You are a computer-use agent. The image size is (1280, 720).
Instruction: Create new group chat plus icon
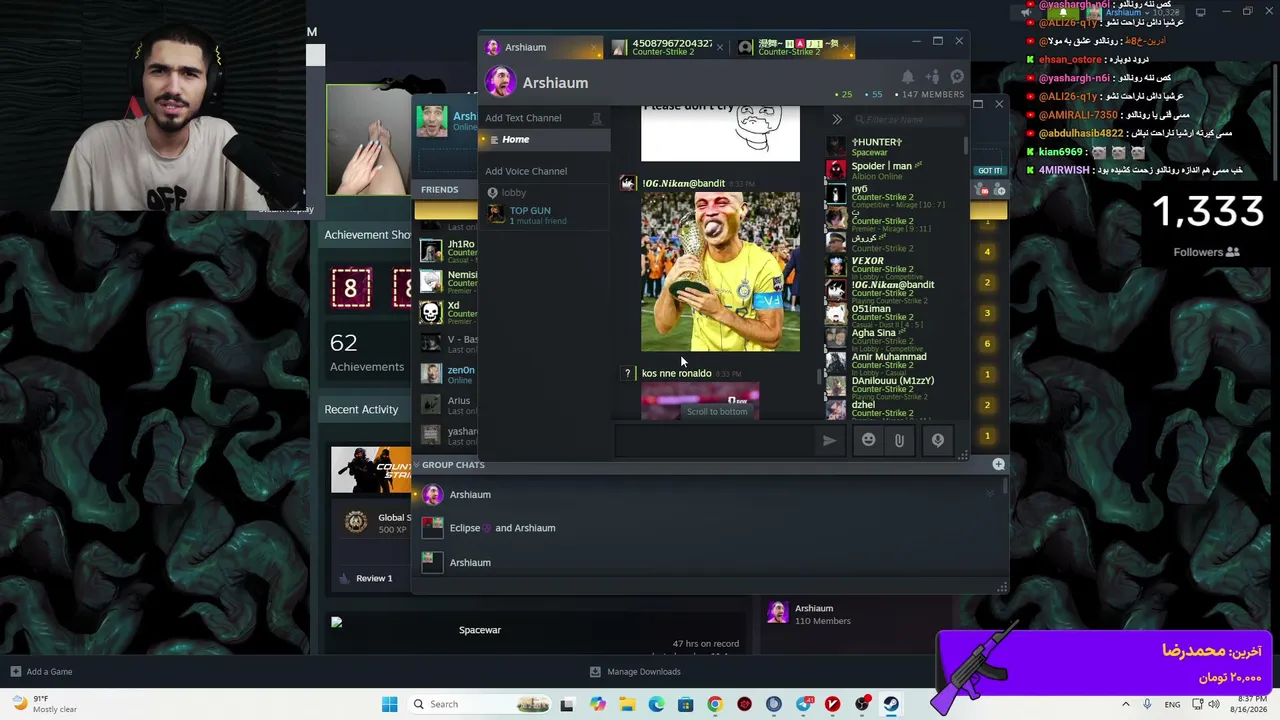(998, 464)
